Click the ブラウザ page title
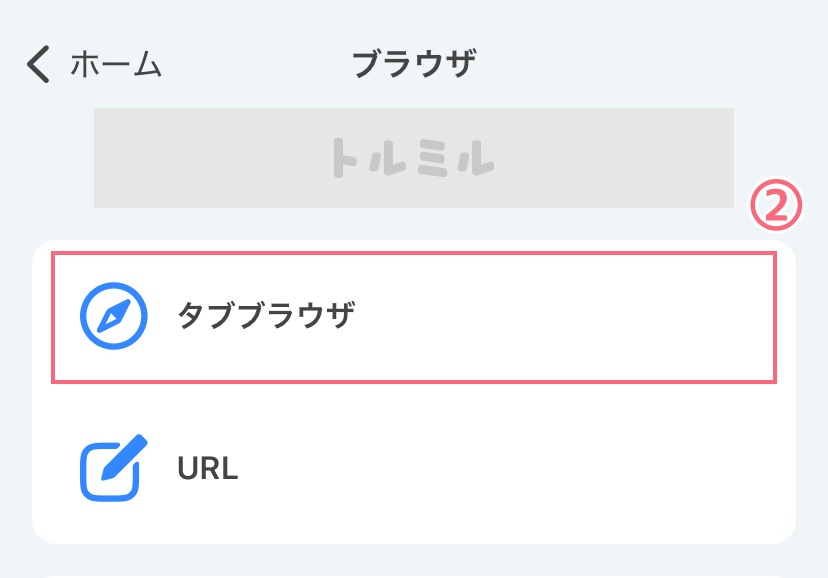The height and width of the screenshot is (578, 828). click(x=413, y=65)
